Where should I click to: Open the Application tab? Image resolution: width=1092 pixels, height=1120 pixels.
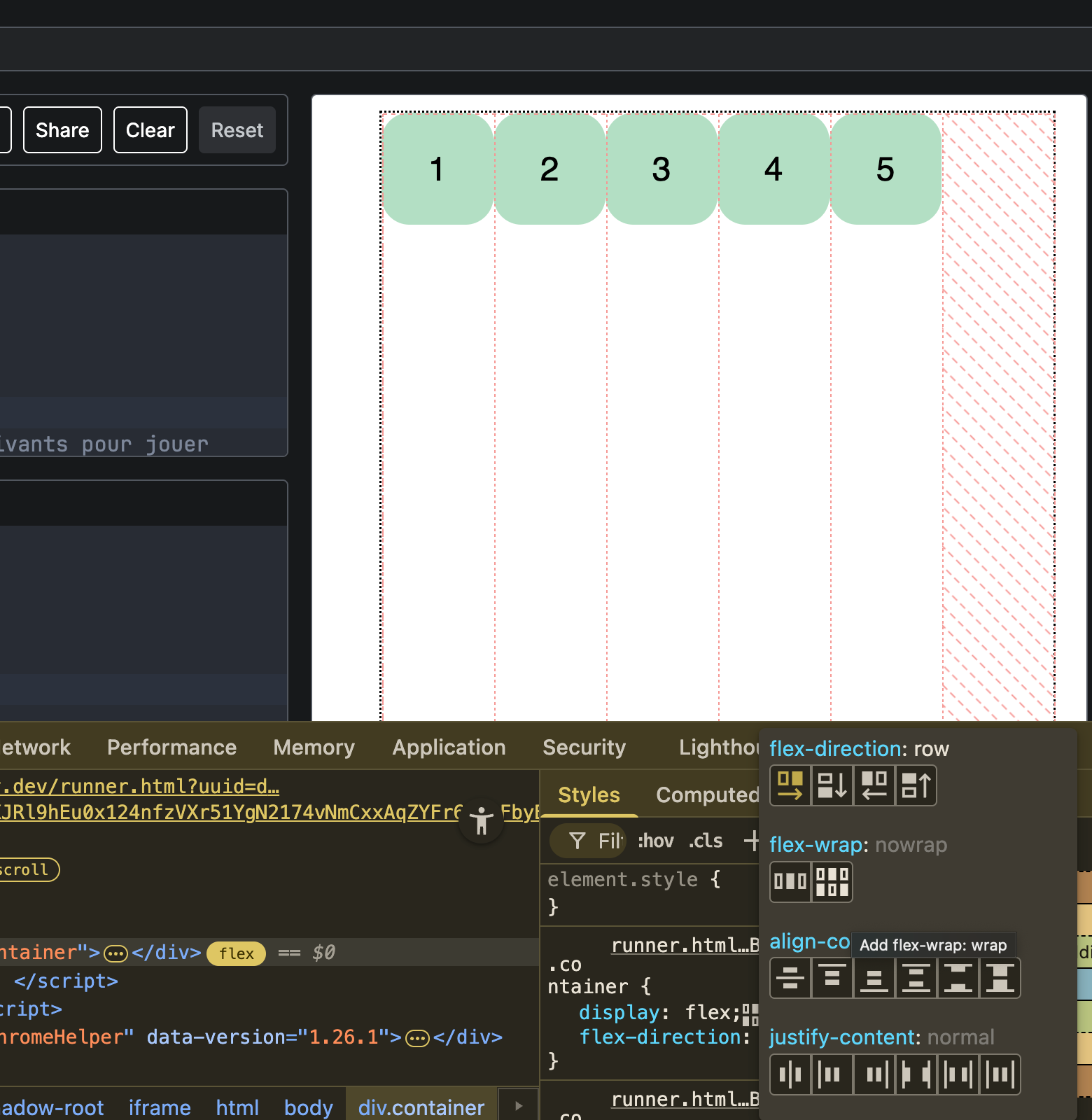tap(449, 747)
